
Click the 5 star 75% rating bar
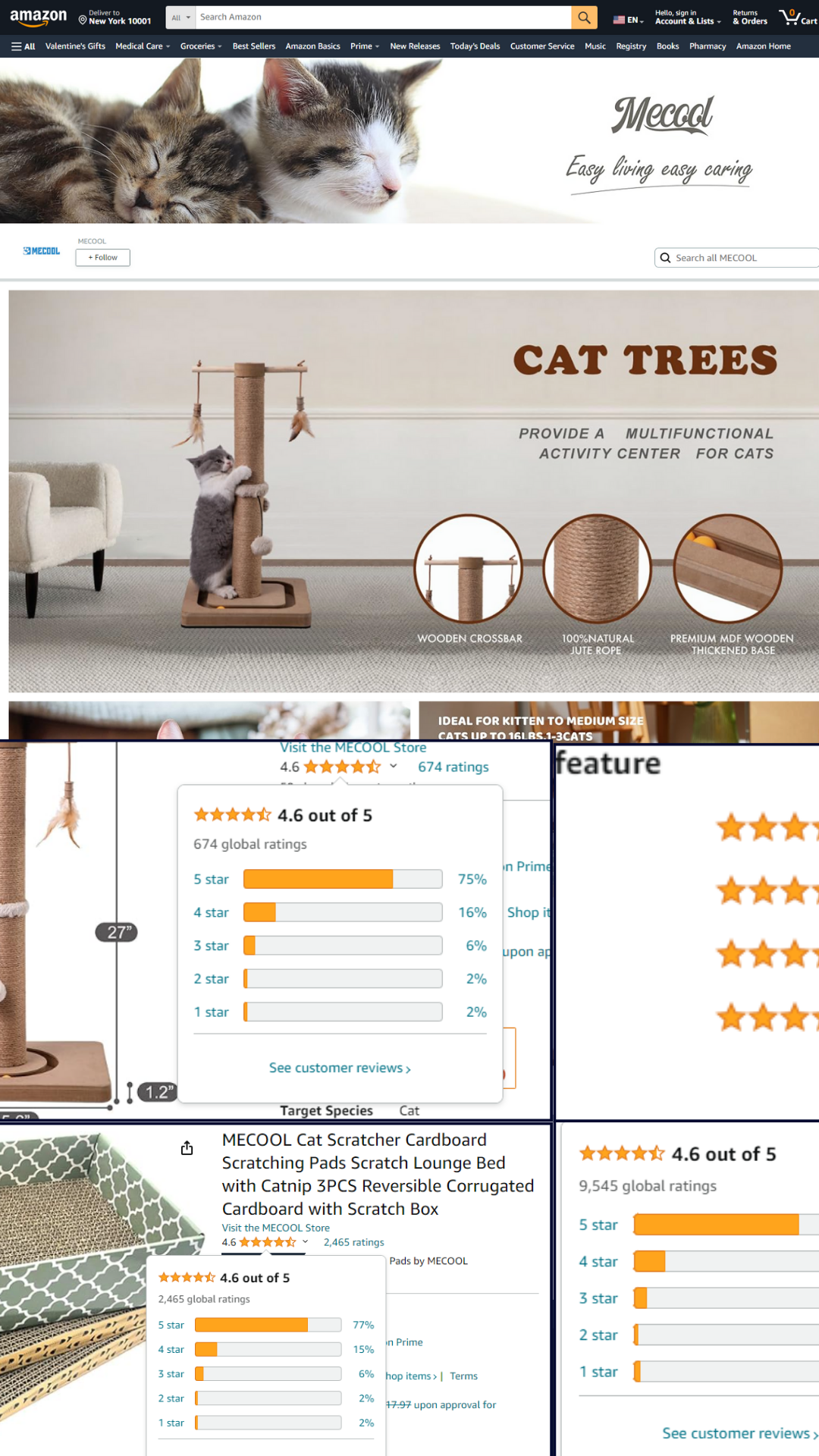pyautogui.click(x=343, y=879)
